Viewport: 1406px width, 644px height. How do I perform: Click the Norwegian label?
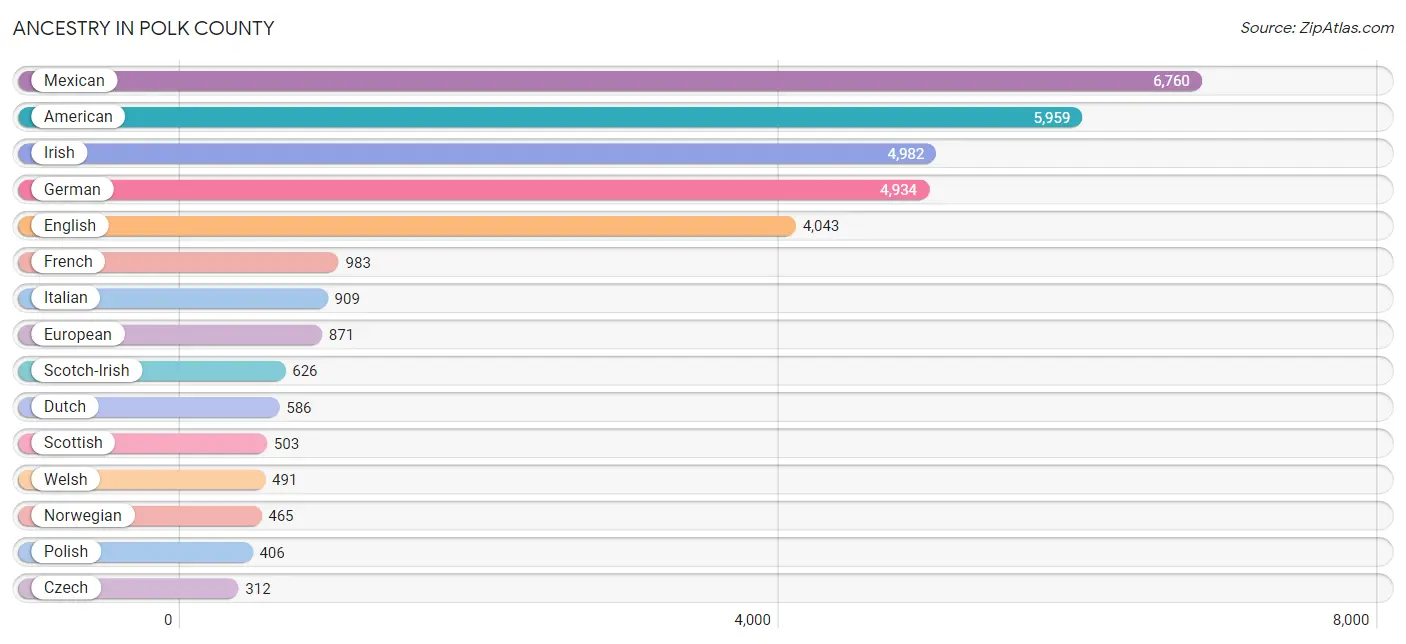(x=82, y=516)
